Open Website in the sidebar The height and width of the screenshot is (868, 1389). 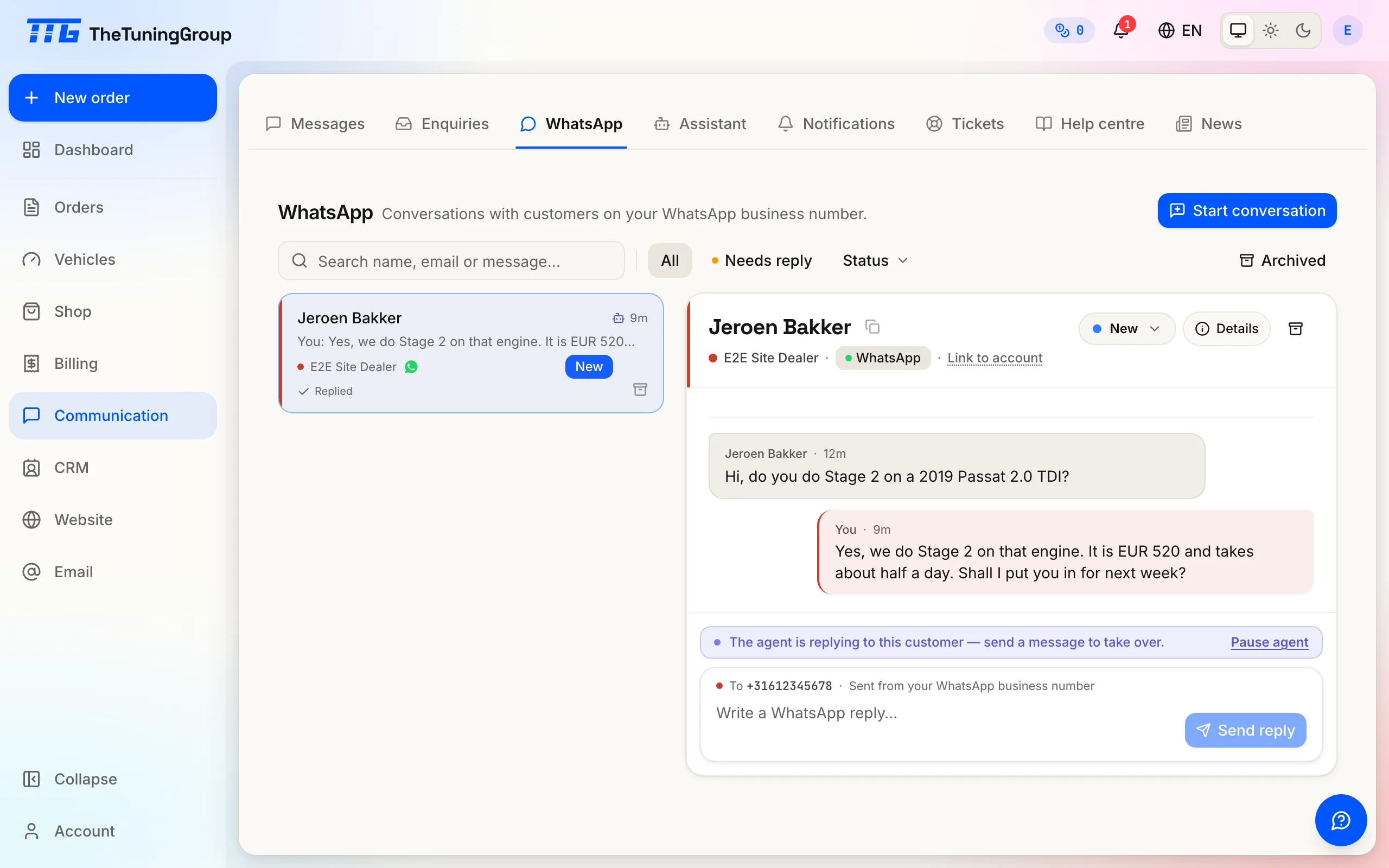112,520
